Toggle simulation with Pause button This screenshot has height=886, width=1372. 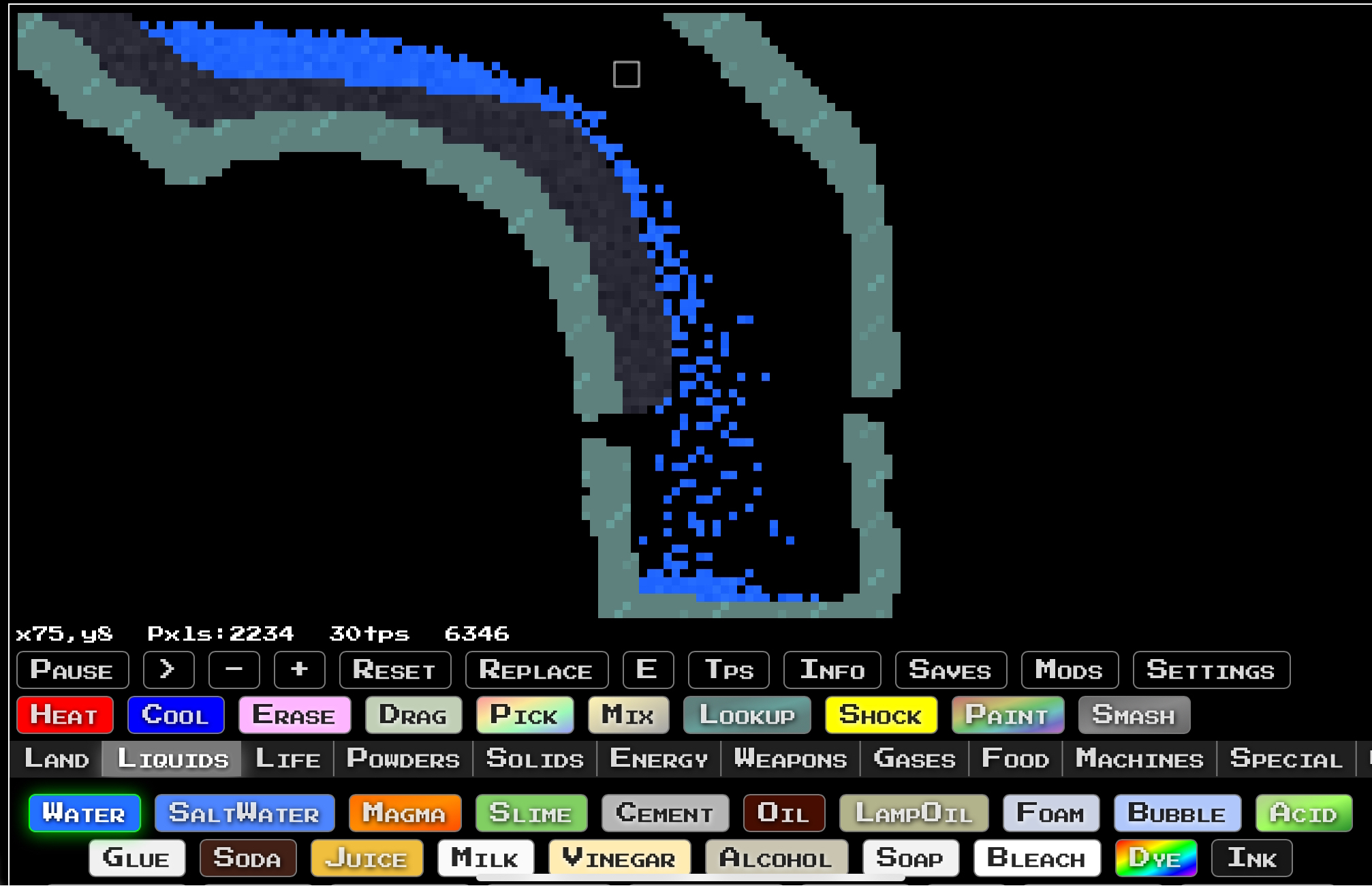coord(72,670)
